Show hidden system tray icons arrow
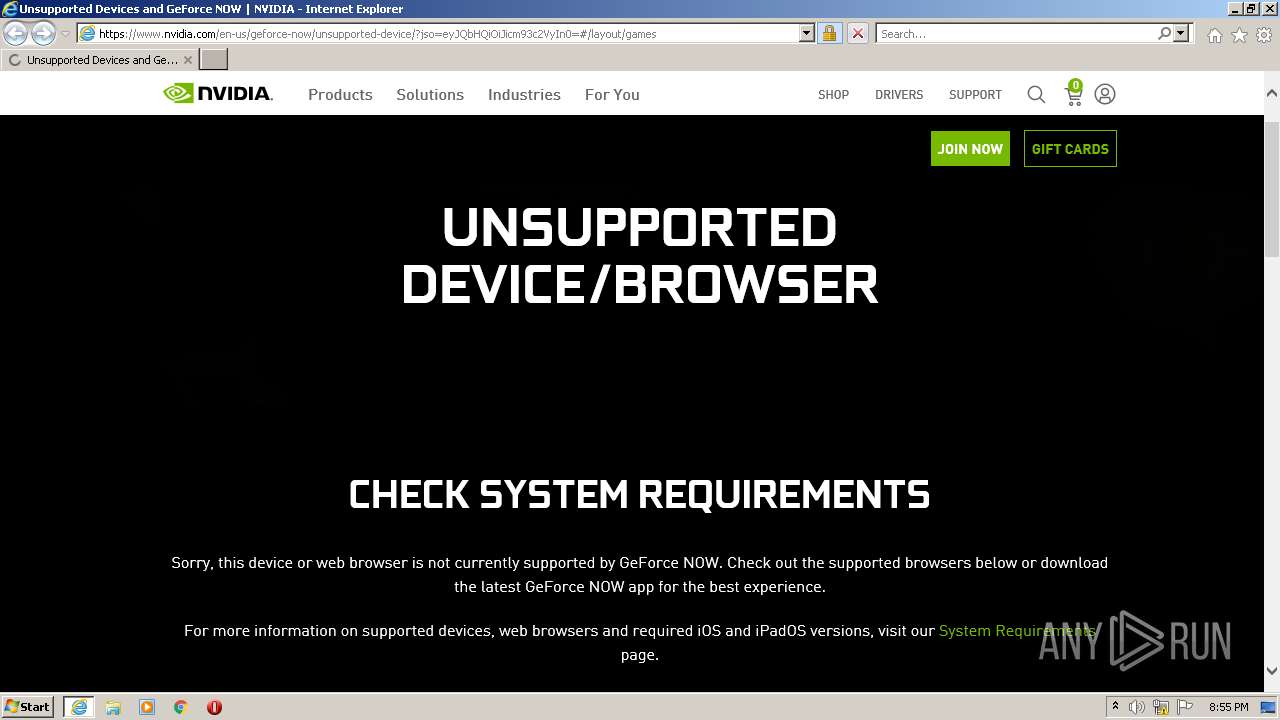This screenshot has width=1280, height=720. pos(1115,707)
